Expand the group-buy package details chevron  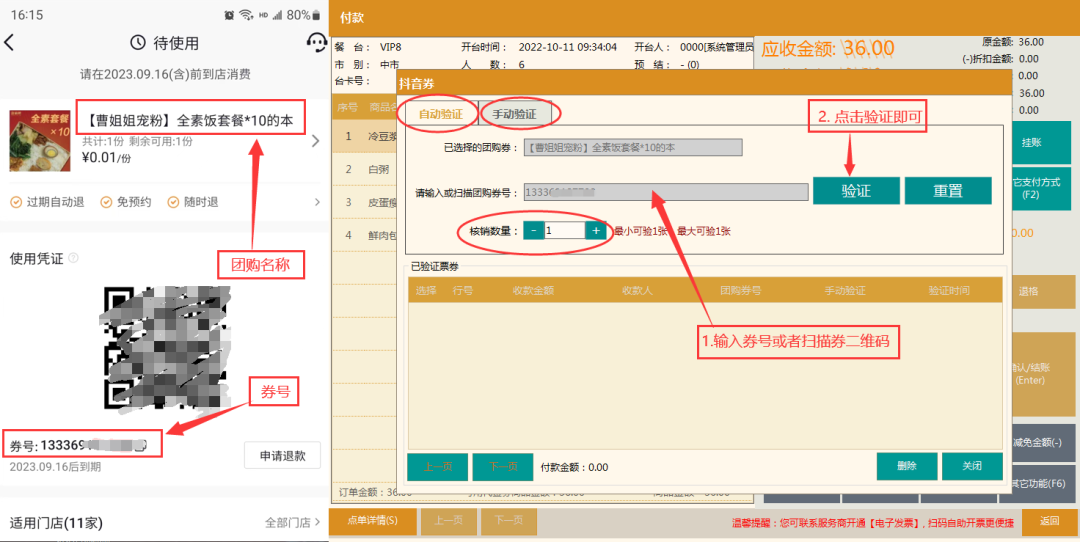[316, 141]
